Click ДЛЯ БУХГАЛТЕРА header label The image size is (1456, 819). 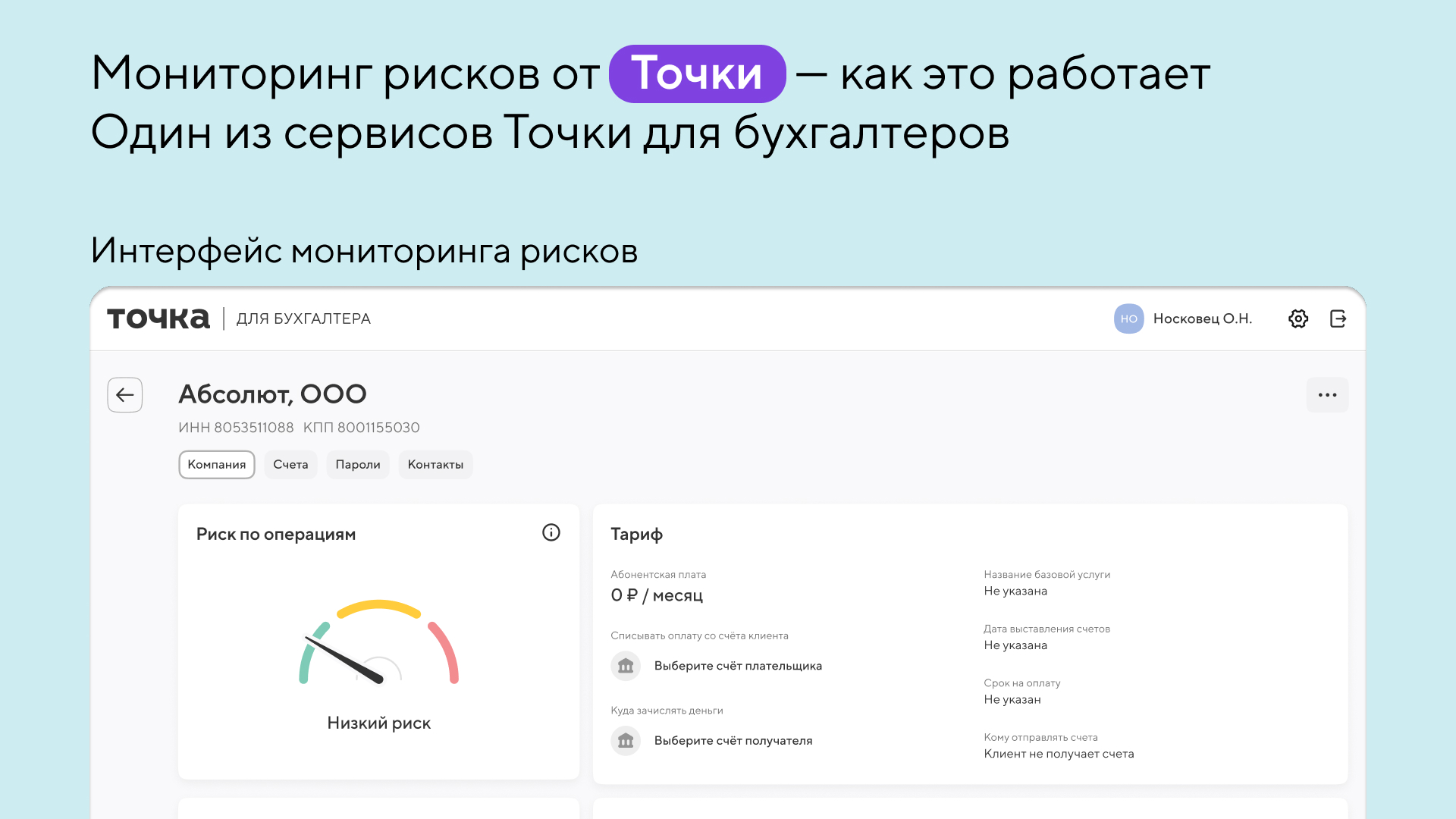[303, 318]
